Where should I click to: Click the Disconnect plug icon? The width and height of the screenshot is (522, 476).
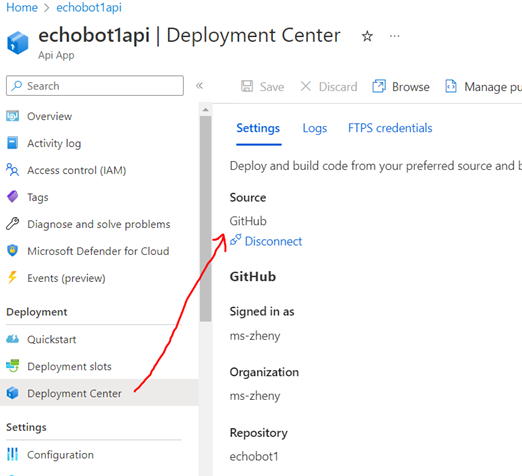[x=235, y=240]
